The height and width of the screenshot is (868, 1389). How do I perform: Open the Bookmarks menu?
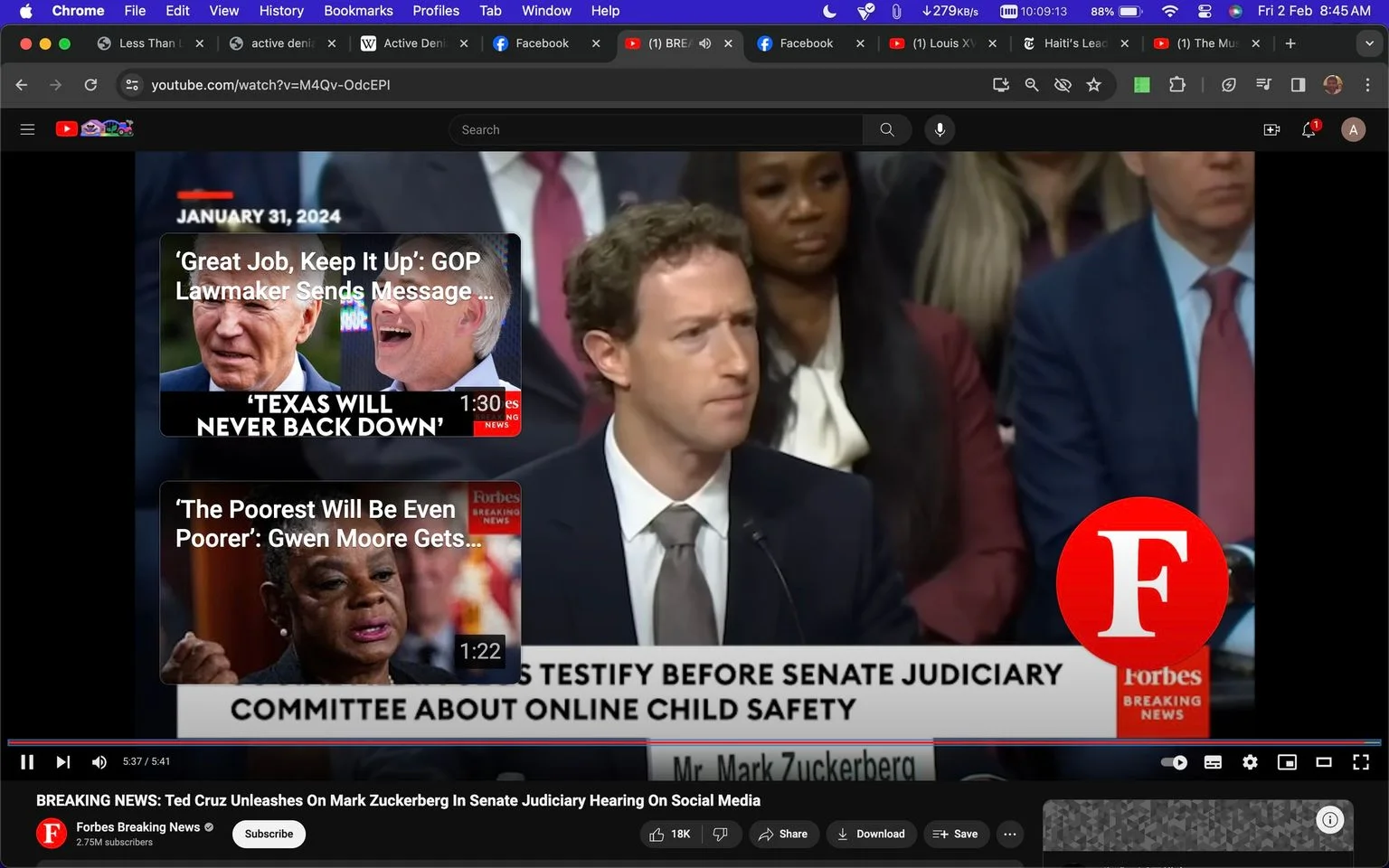click(358, 11)
